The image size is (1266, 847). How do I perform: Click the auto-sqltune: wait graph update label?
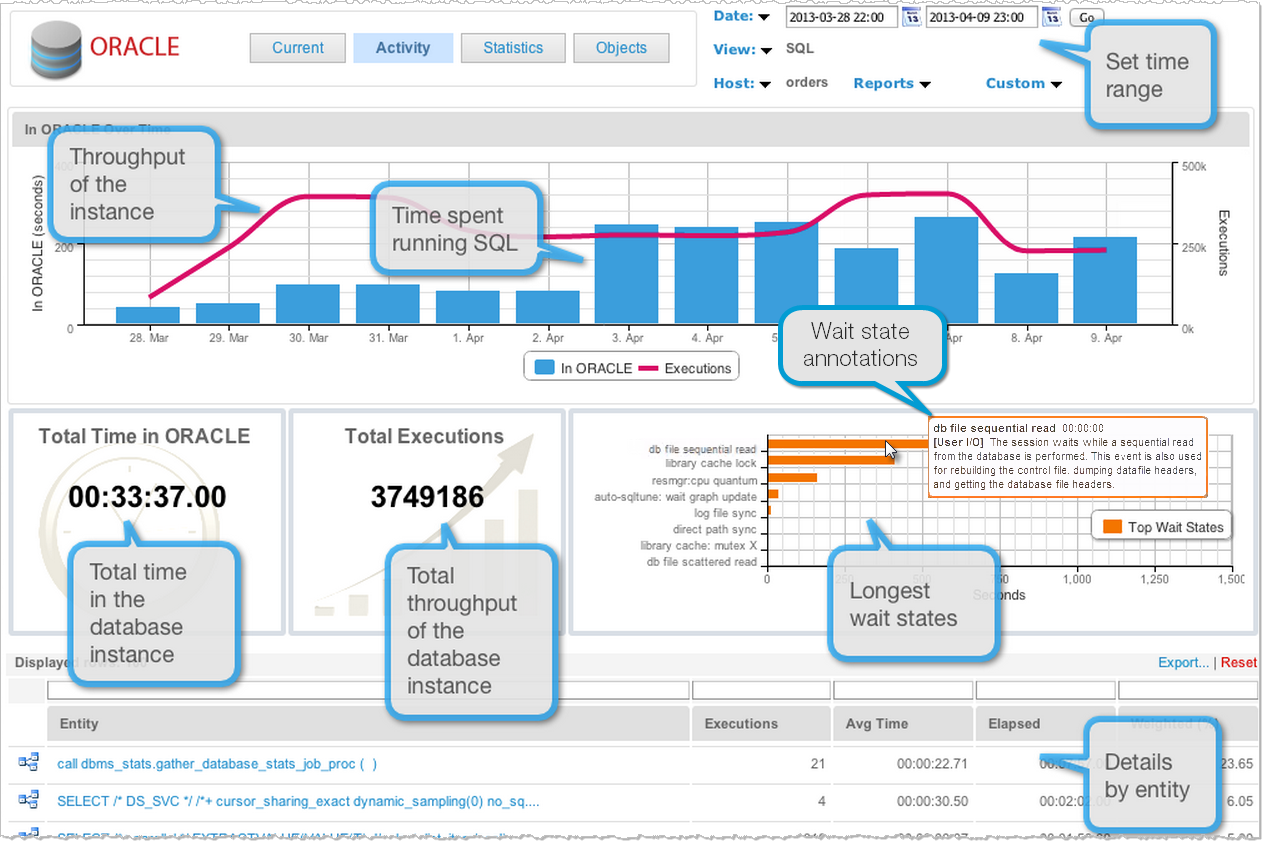pos(676,496)
